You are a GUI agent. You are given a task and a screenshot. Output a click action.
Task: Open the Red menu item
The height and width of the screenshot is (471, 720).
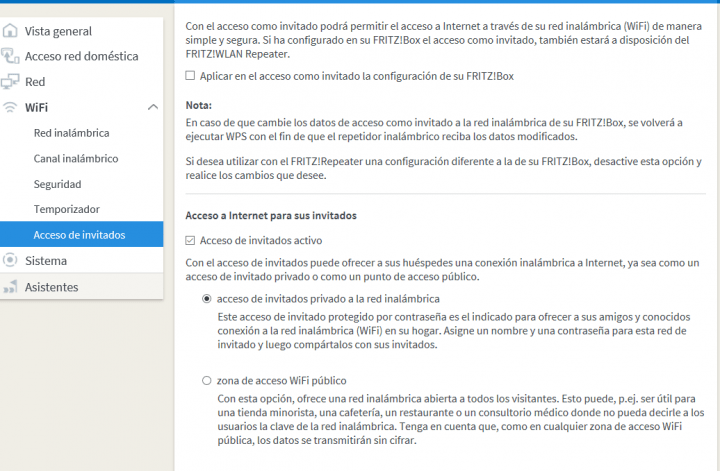click(35, 82)
